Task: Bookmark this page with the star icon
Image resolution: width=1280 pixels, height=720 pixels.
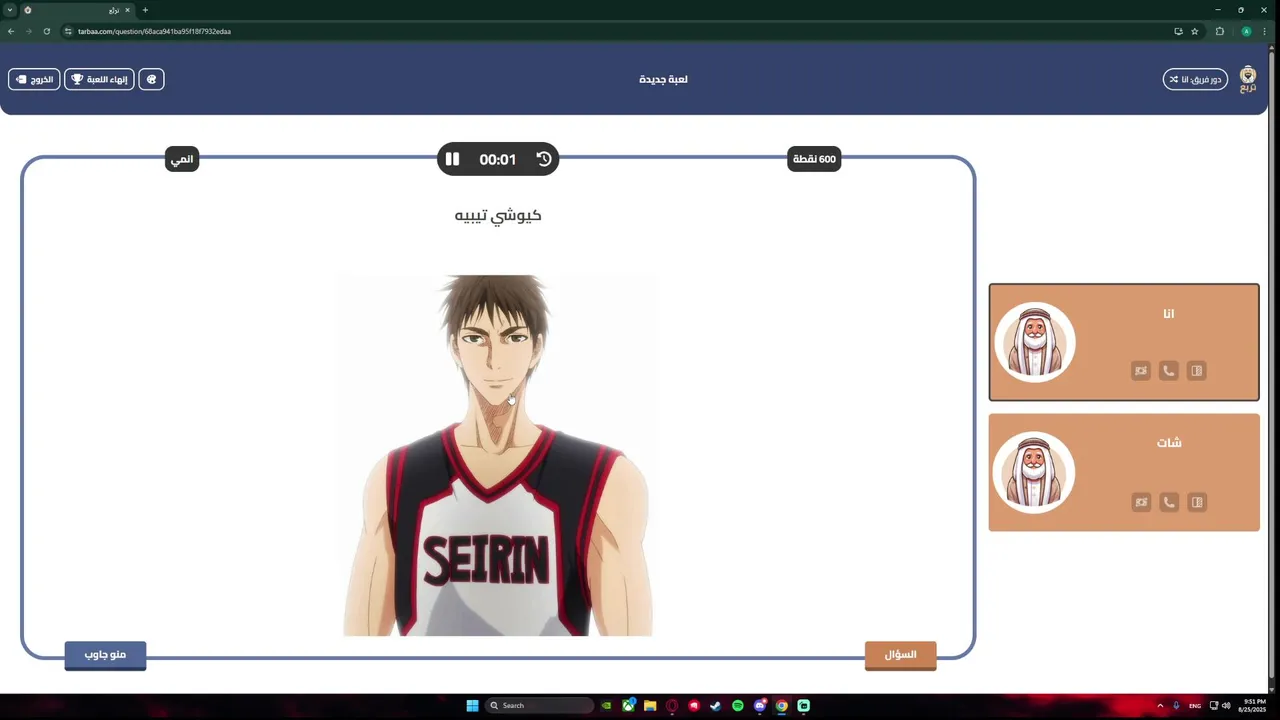Action: click(x=1194, y=31)
